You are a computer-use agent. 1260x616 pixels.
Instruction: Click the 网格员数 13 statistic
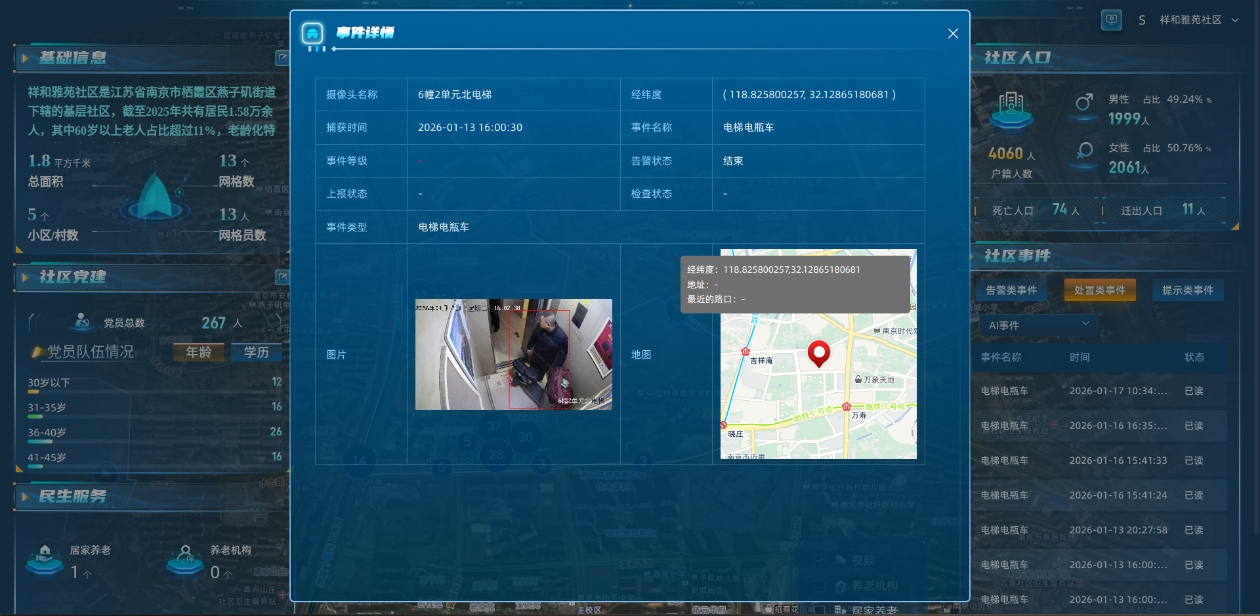tap(243, 225)
